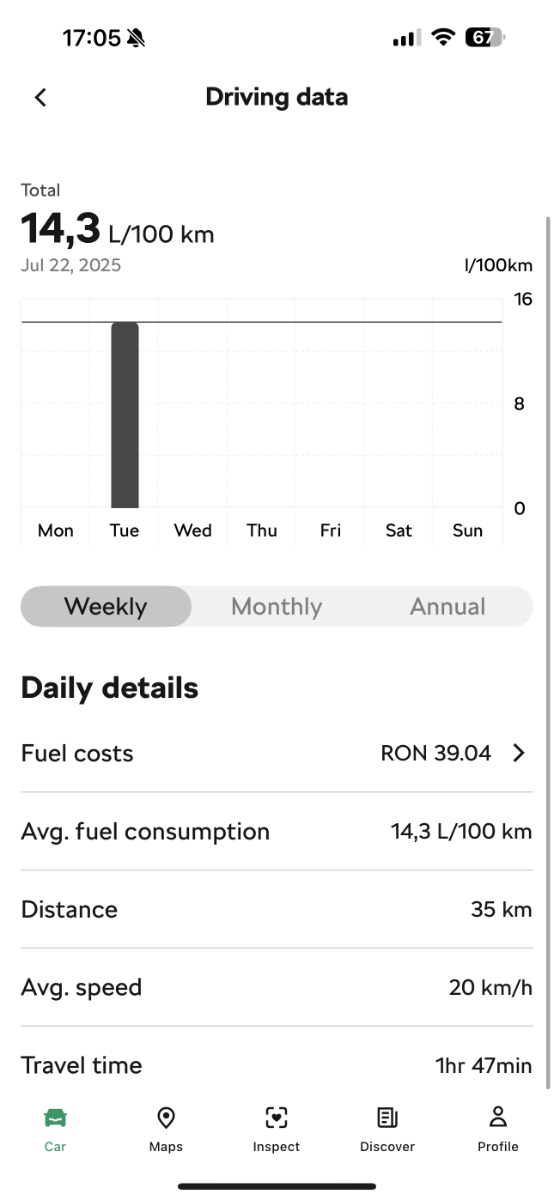Switch to the Monthly view
Image resolution: width=554 pixels, height=1200 pixels.
277,606
